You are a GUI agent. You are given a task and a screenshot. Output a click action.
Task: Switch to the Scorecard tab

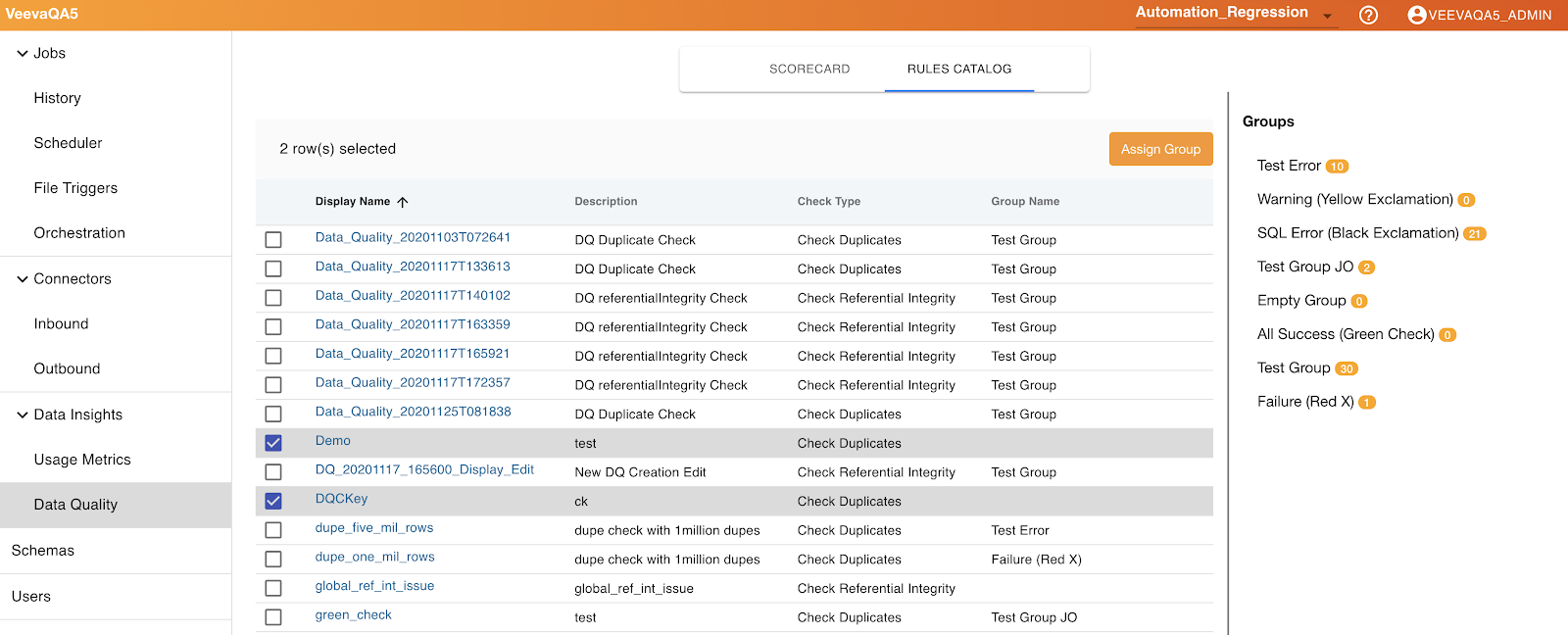tap(808, 70)
